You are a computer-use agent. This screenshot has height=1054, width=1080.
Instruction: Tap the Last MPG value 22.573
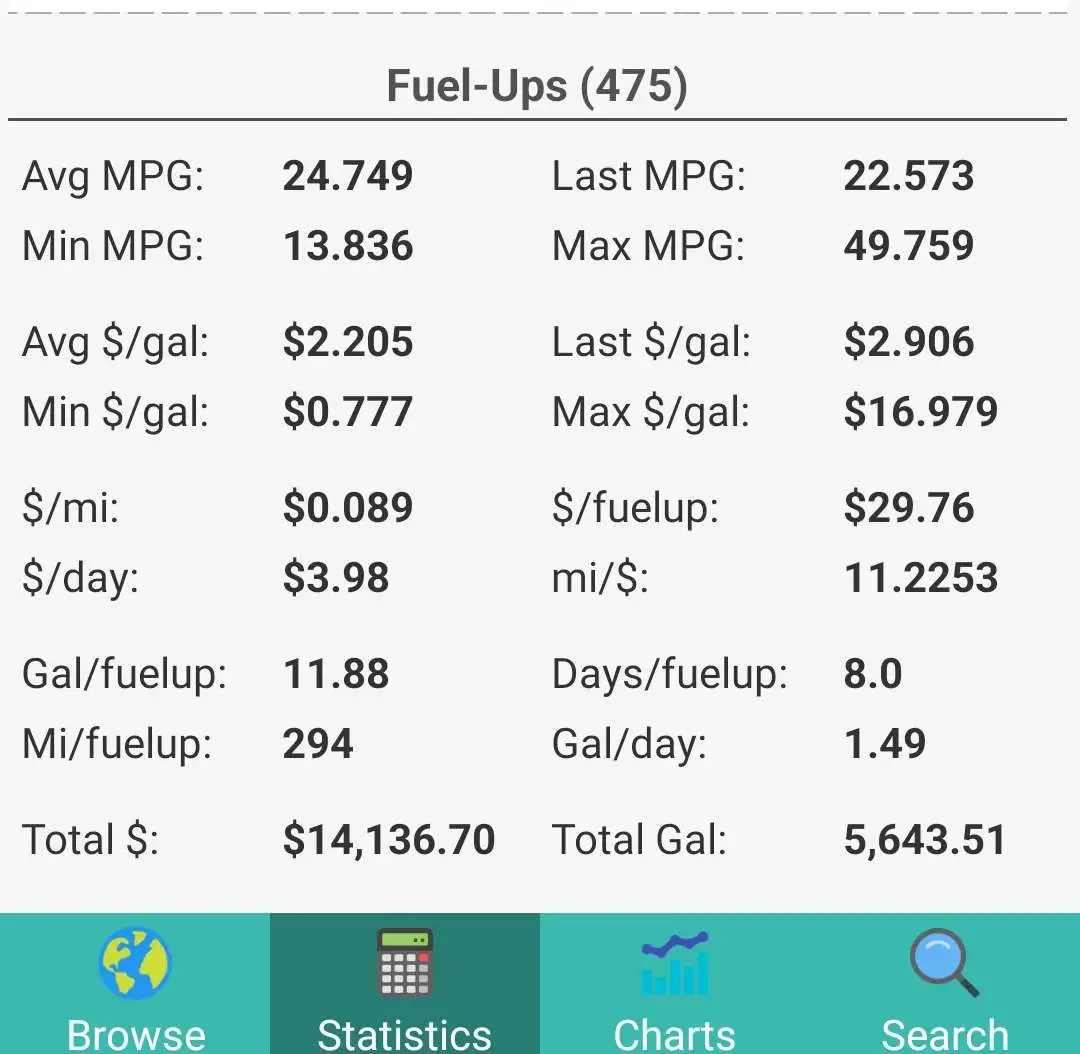[908, 177]
